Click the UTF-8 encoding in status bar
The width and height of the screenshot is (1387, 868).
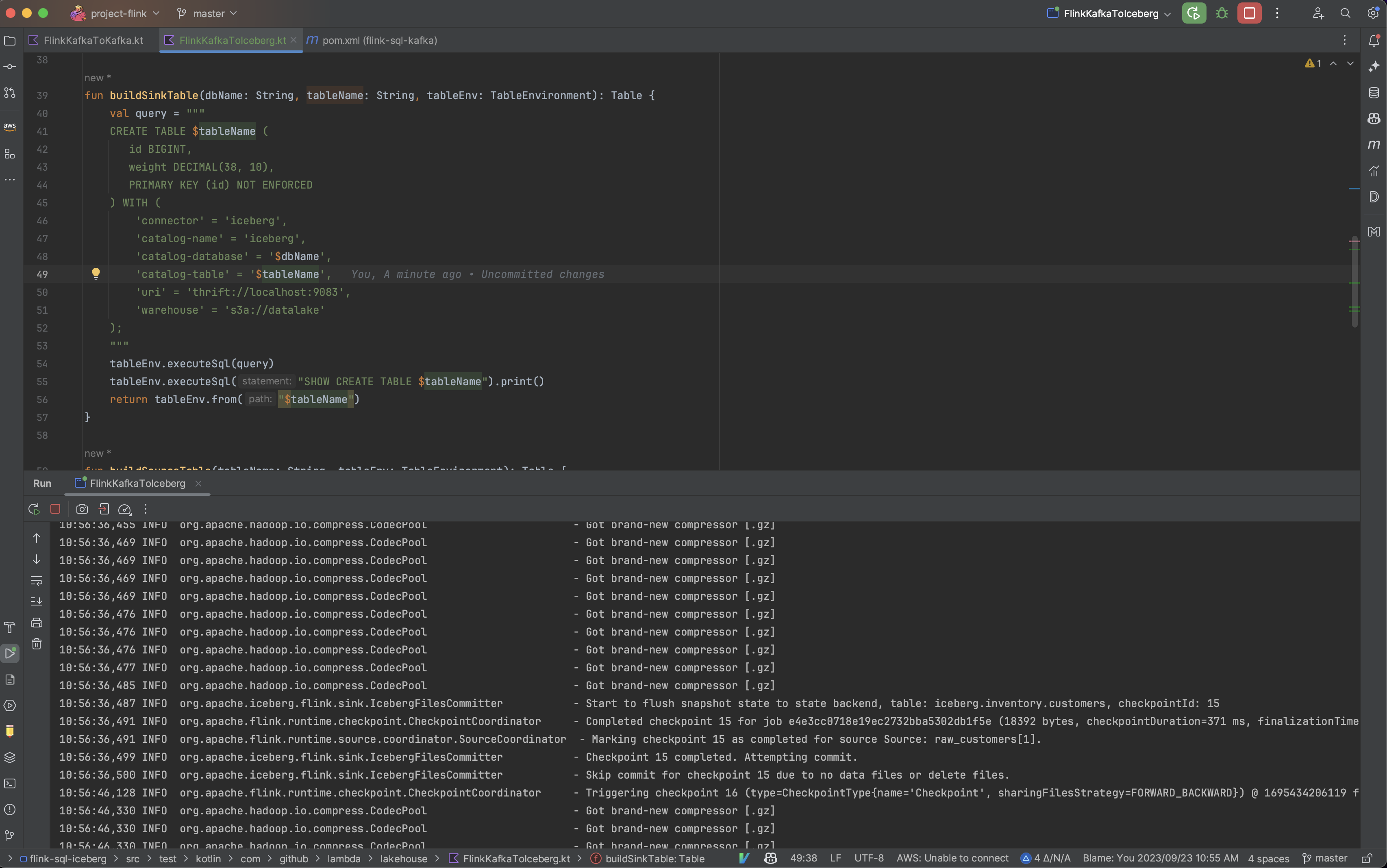(869, 858)
